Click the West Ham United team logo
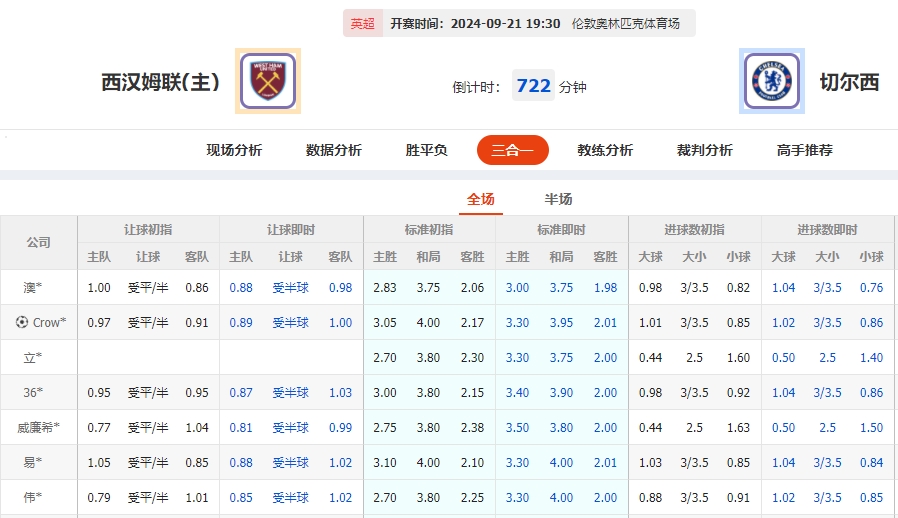Viewport: 898px width, 518px height. pos(267,81)
